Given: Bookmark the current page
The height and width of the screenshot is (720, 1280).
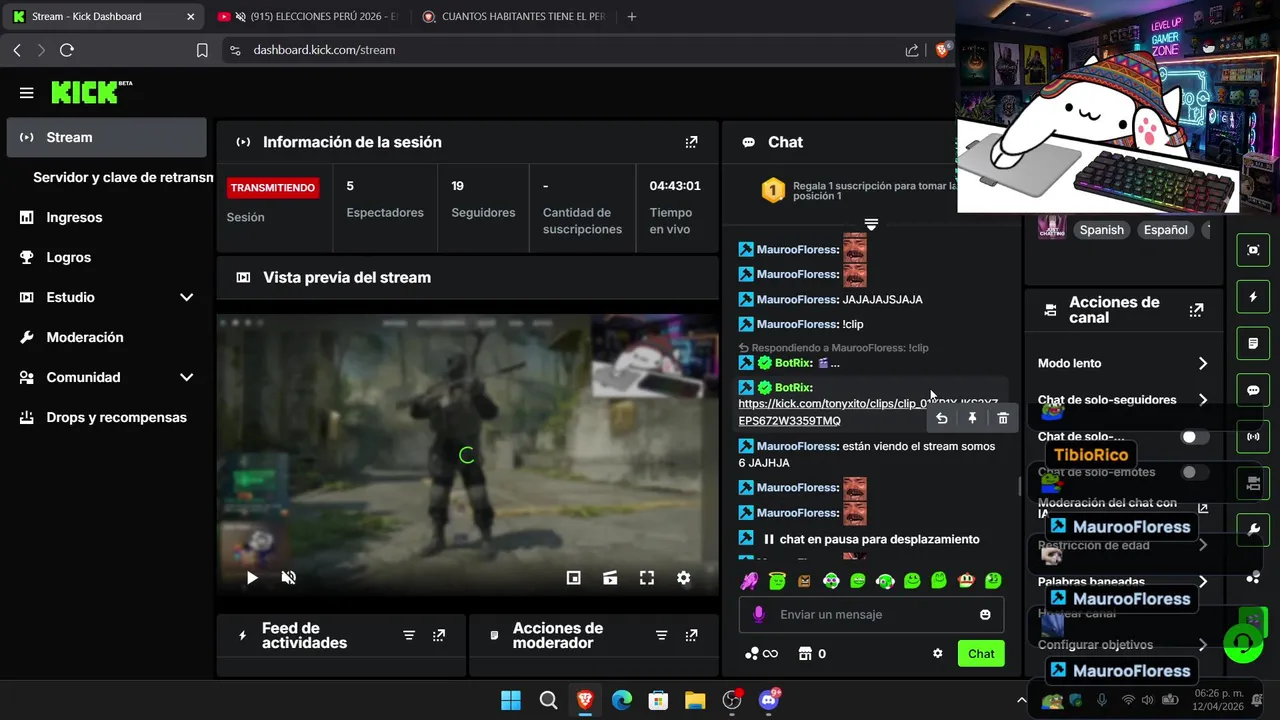Looking at the screenshot, I should tap(202, 50).
